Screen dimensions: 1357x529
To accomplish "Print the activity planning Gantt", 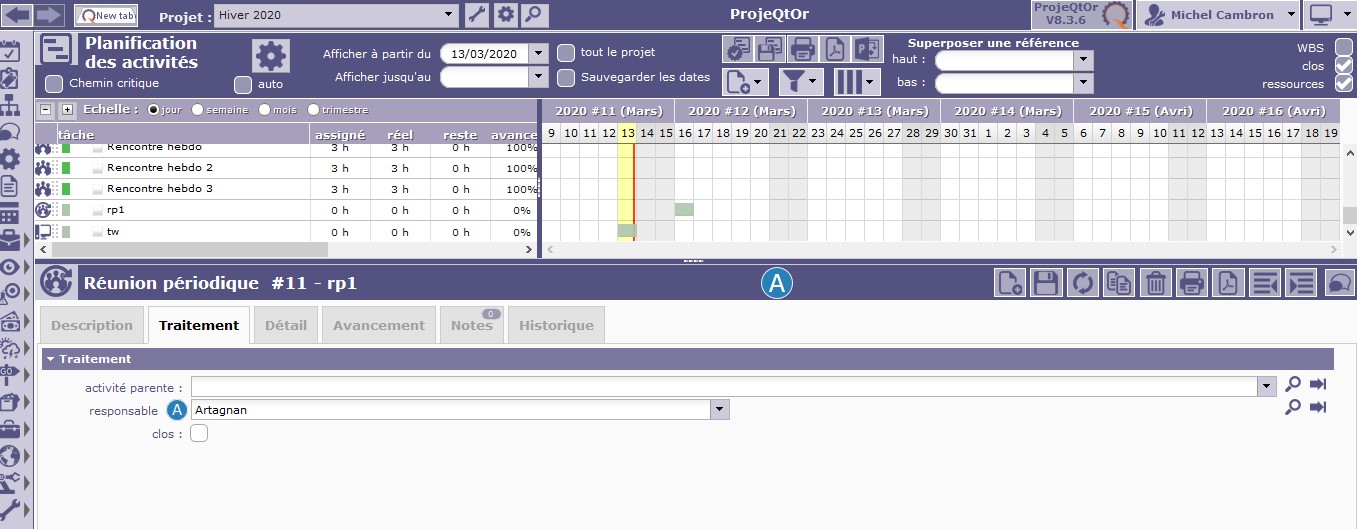I will [802, 48].
